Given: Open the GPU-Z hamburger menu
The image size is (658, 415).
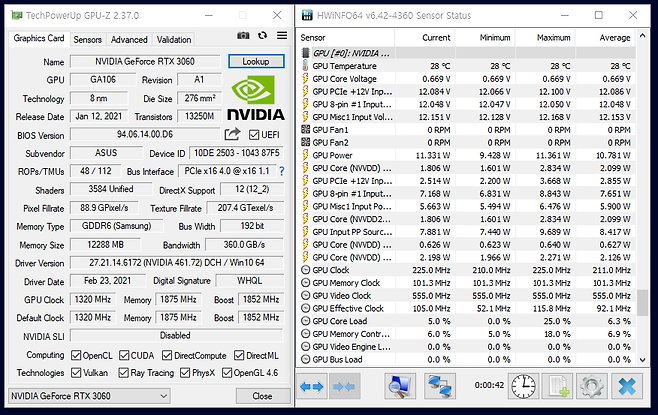Looking at the screenshot, I should [x=282, y=35].
